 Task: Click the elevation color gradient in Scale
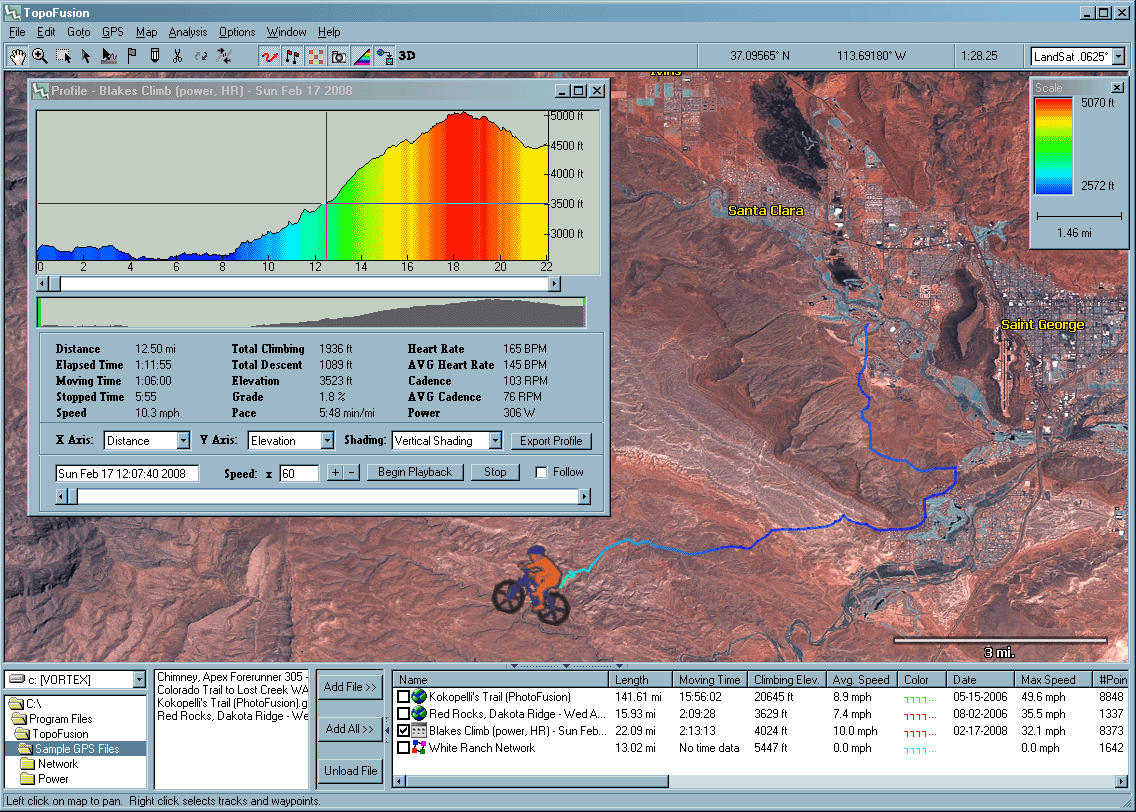tap(1053, 147)
